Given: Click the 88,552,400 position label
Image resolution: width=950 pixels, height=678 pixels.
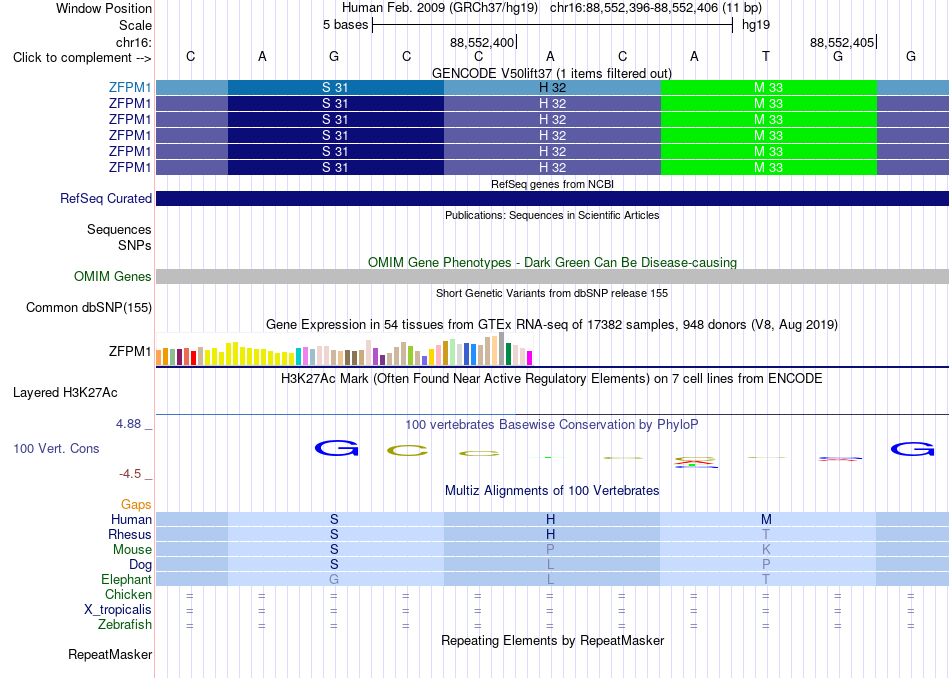Looking at the screenshot, I should [x=482, y=42].
